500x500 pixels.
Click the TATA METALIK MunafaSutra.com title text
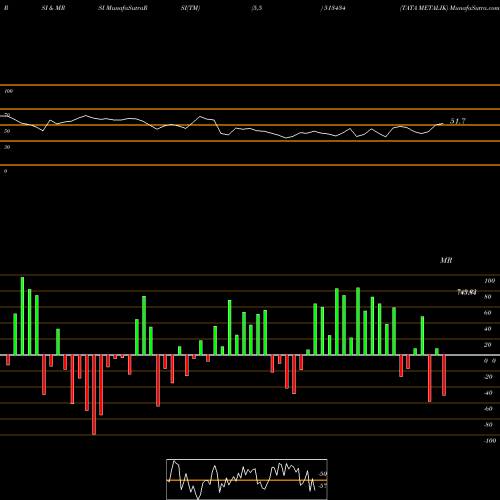[x=450, y=8]
